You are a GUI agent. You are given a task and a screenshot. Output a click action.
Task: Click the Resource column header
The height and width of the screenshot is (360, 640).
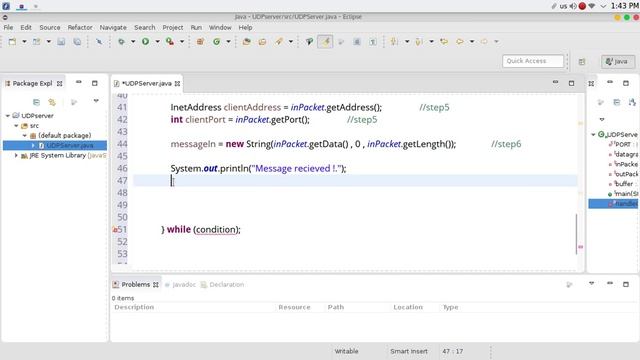294,307
